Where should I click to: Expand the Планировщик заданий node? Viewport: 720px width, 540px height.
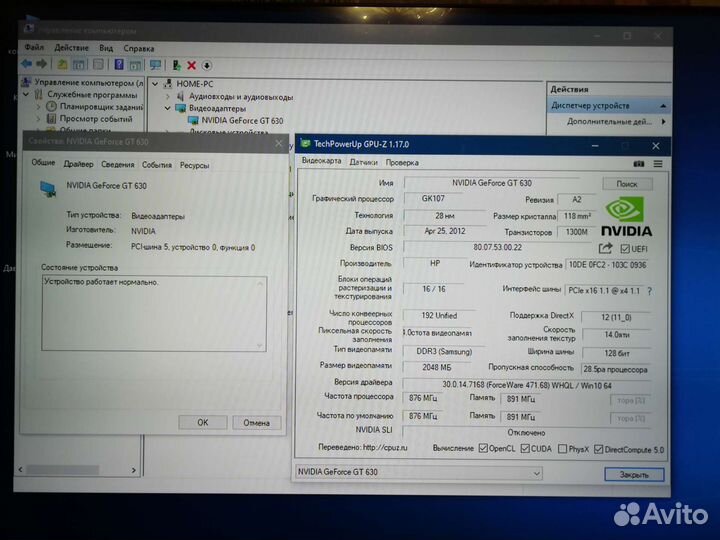39,107
